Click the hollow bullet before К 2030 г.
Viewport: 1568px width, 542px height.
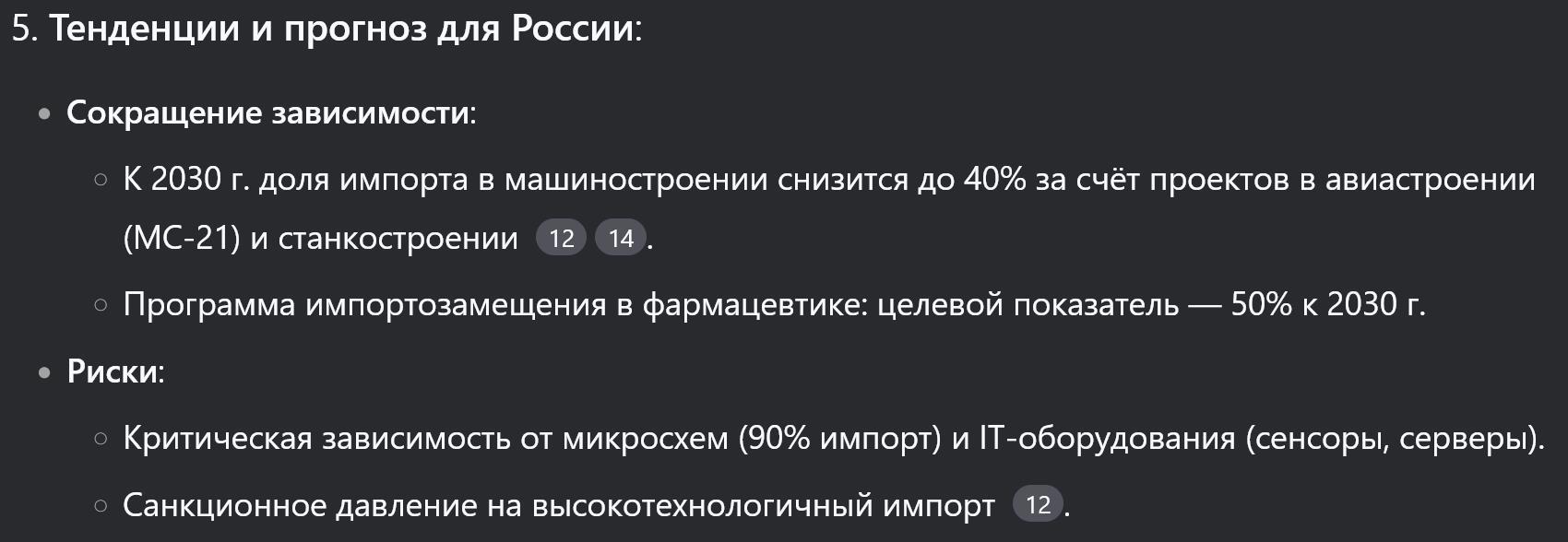pos(101,180)
